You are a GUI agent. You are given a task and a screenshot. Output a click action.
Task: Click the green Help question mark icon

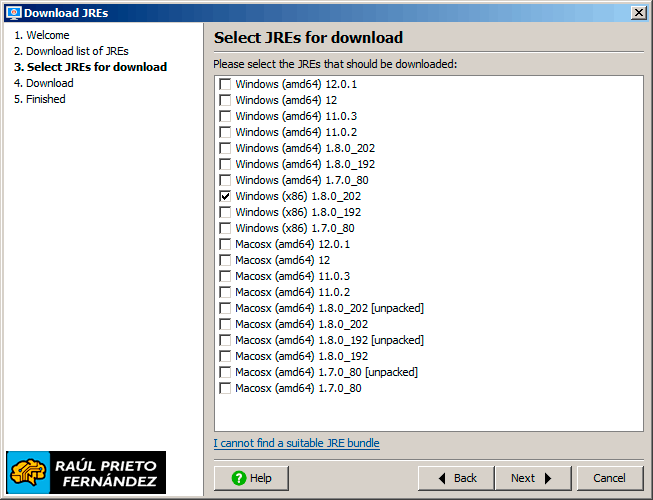point(238,478)
